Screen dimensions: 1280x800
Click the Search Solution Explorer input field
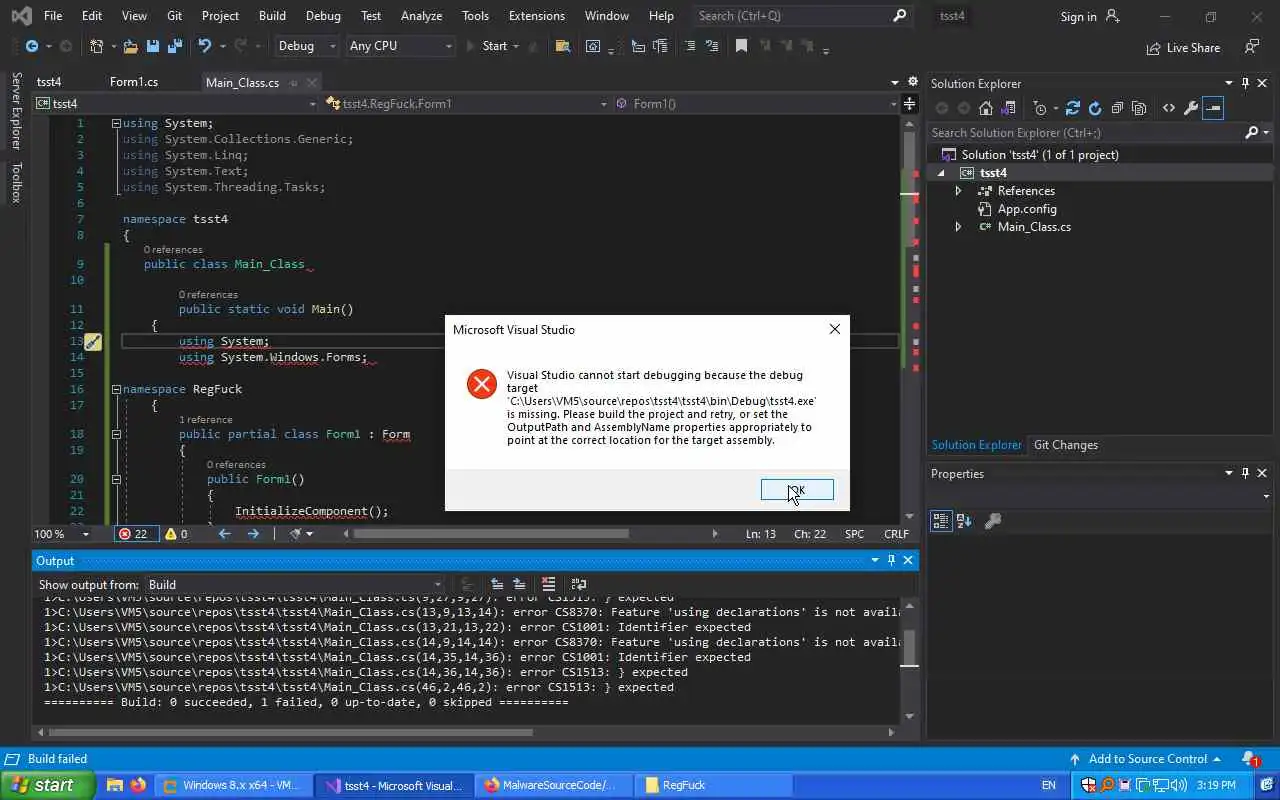pos(1086,133)
